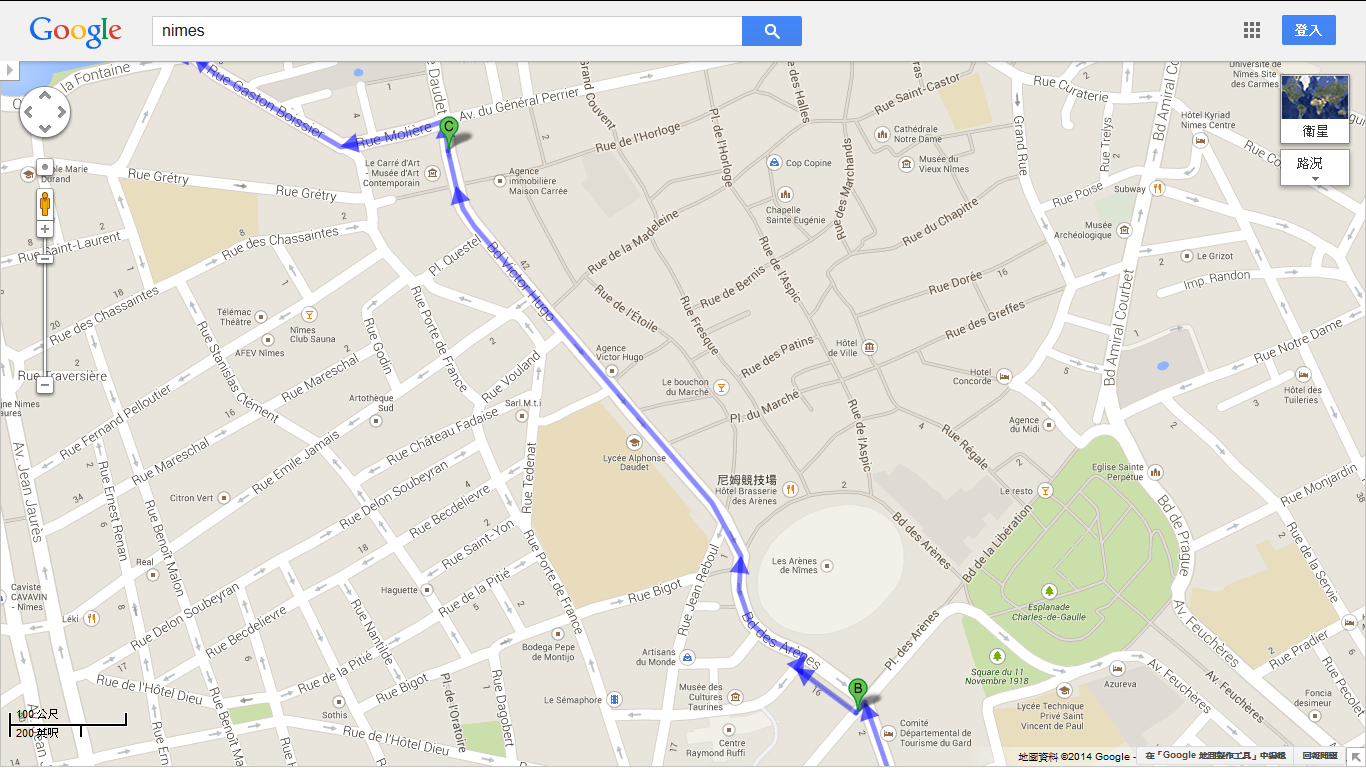Screen dimensions: 1366x768
Task: Click the Google logo
Action: coord(76,31)
